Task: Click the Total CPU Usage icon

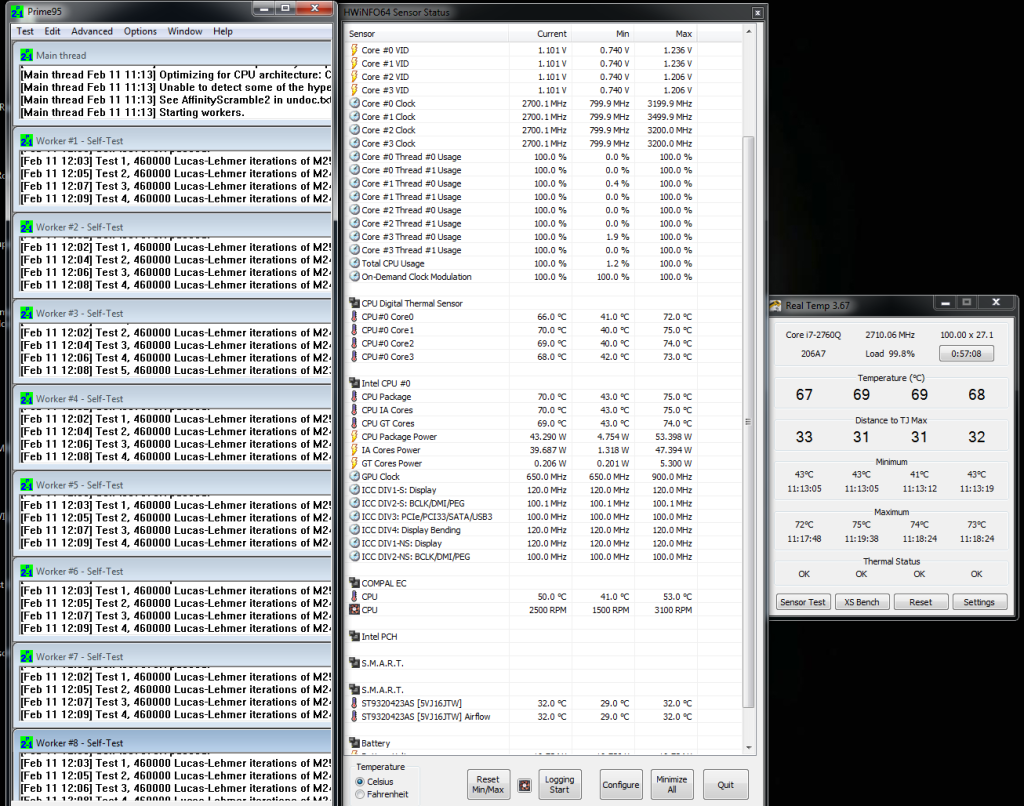Action: [x=352, y=263]
